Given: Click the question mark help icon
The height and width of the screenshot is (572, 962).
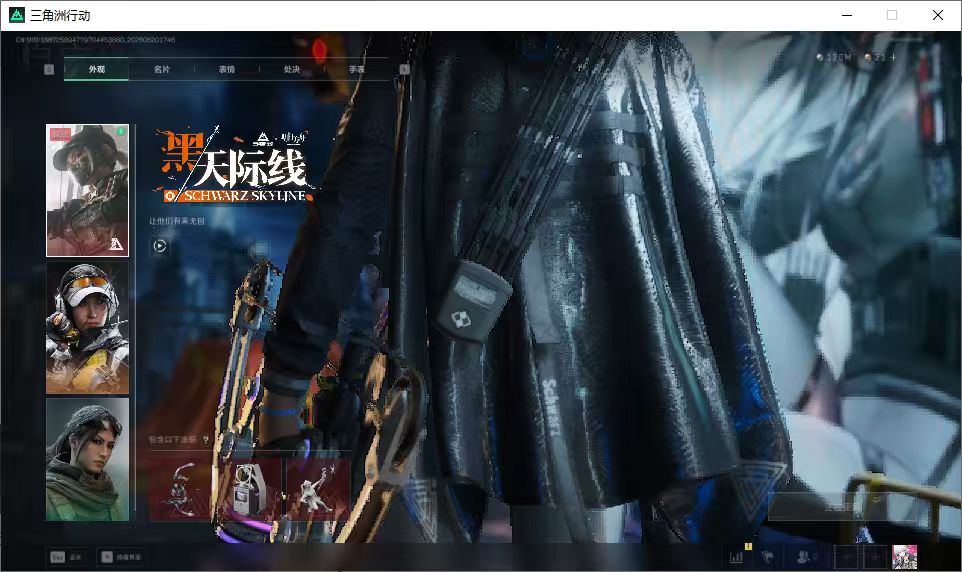Looking at the screenshot, I should pyautogui.click(x=206, y=439).
